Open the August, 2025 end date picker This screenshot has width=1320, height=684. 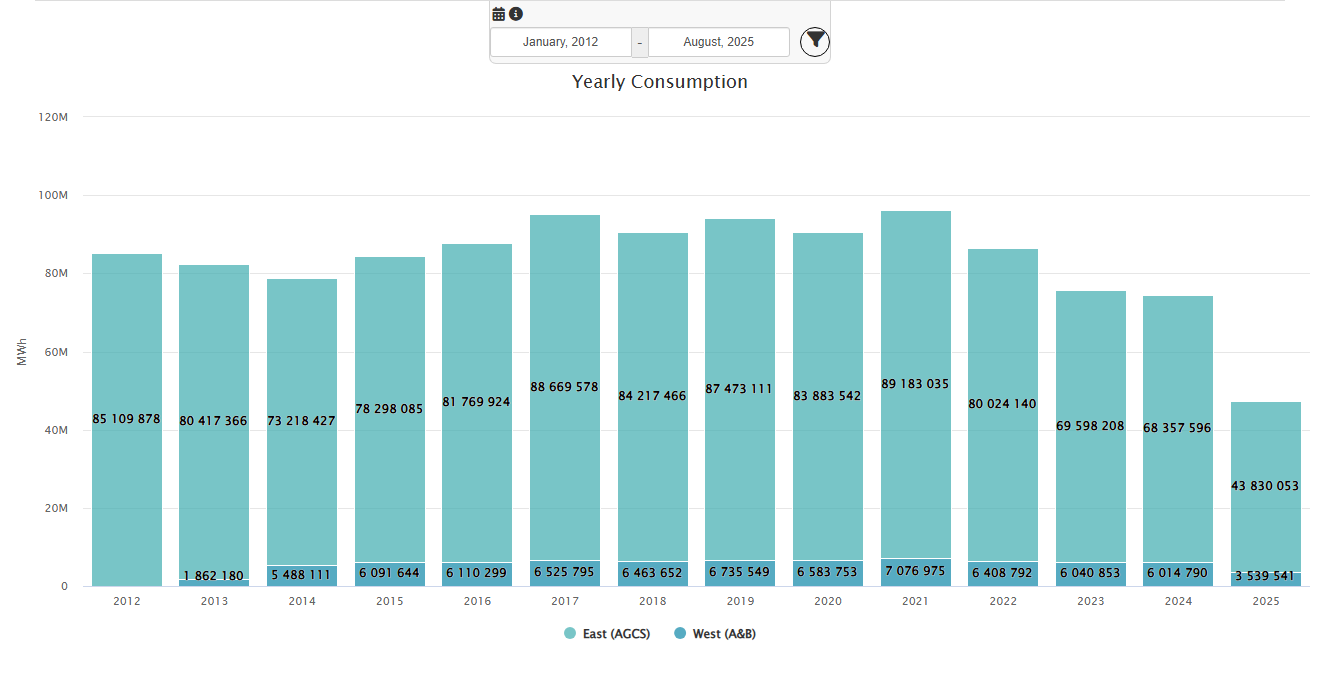tap(718, 42)
